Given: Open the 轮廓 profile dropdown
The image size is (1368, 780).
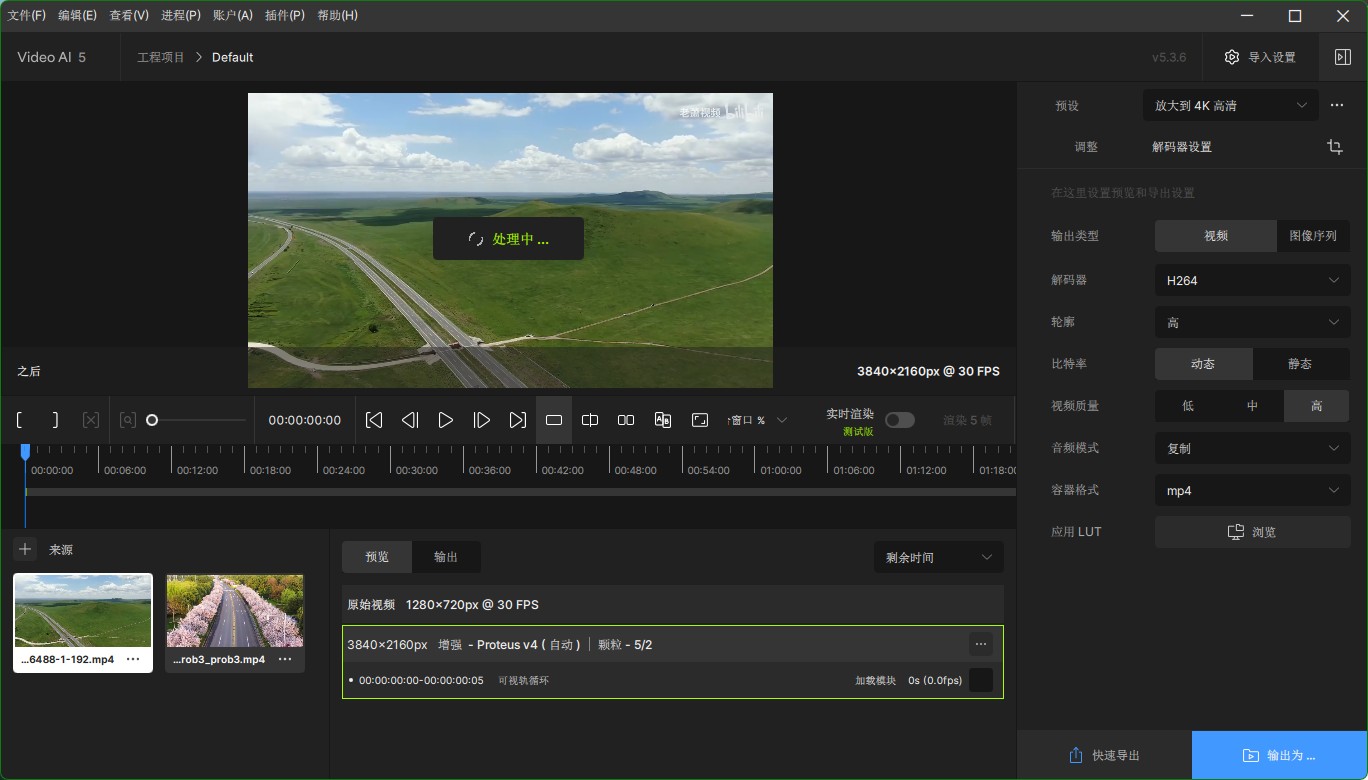Looking at the screenshot, I should (1252, 322).
